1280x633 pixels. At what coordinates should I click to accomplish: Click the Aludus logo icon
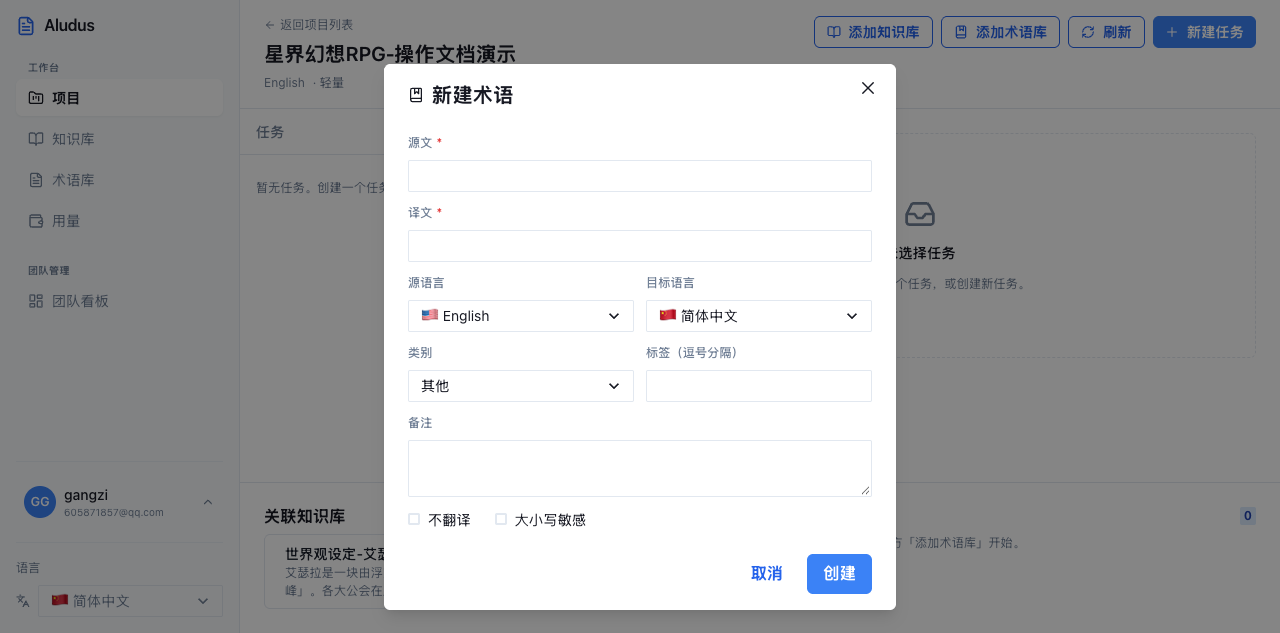click(26, 26)
